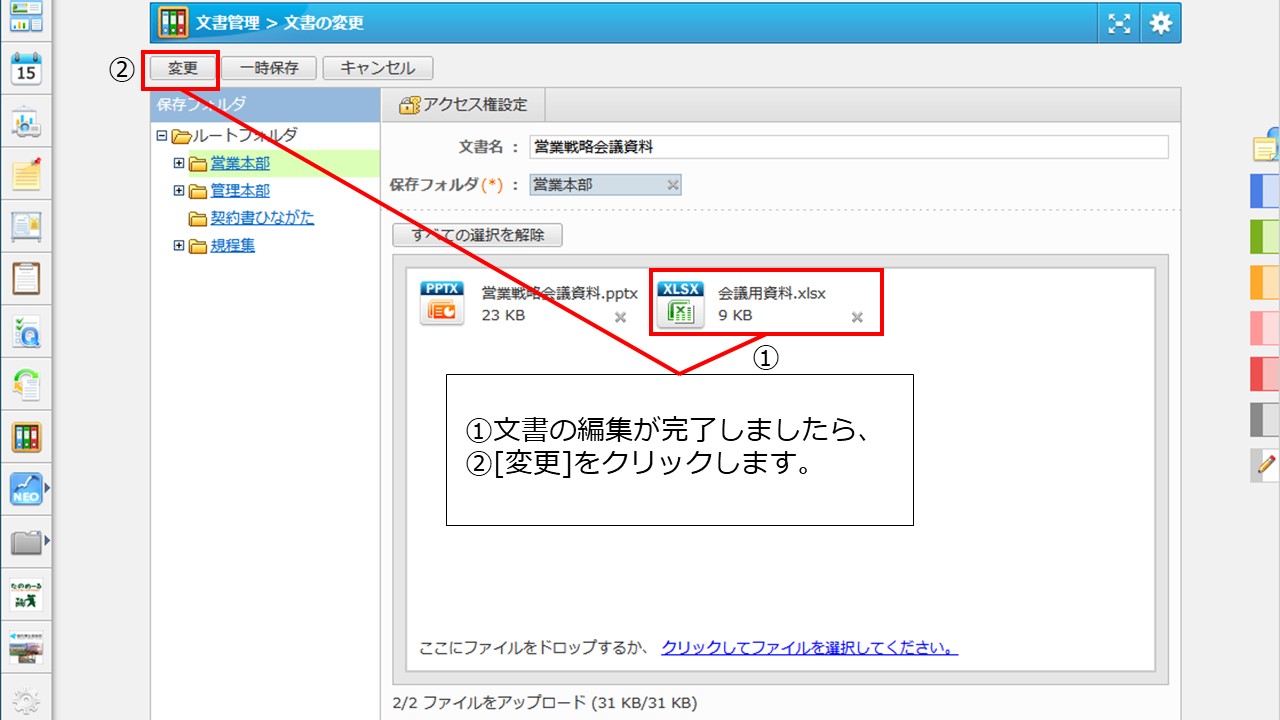
Task: Open the binders document management sidebar icon
Action: (26, 437)
